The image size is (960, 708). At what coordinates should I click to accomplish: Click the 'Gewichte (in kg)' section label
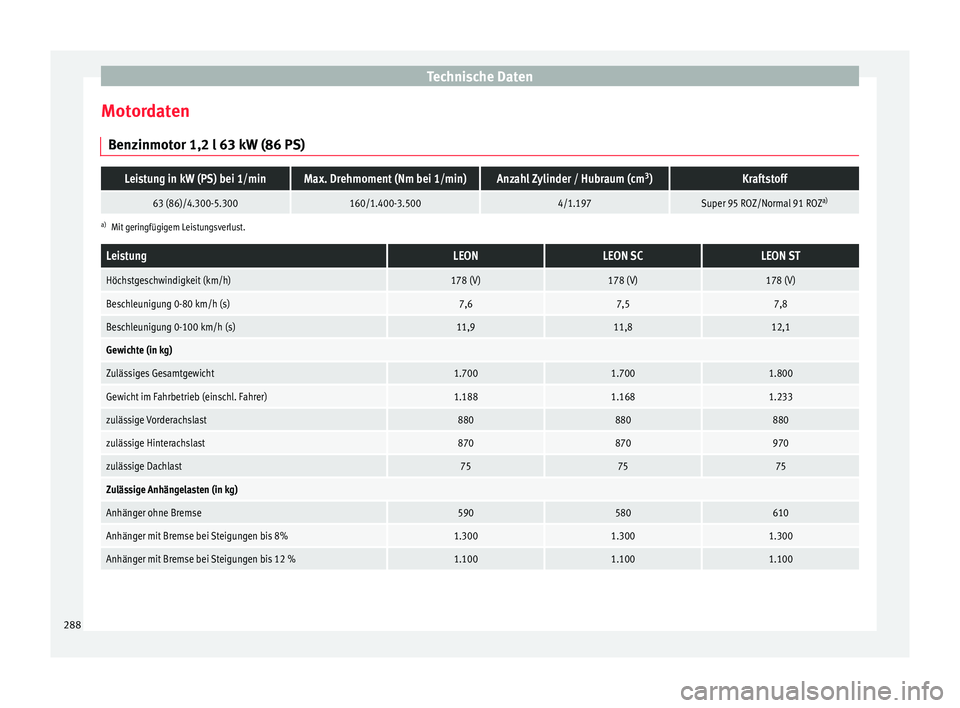coord(139,350)
